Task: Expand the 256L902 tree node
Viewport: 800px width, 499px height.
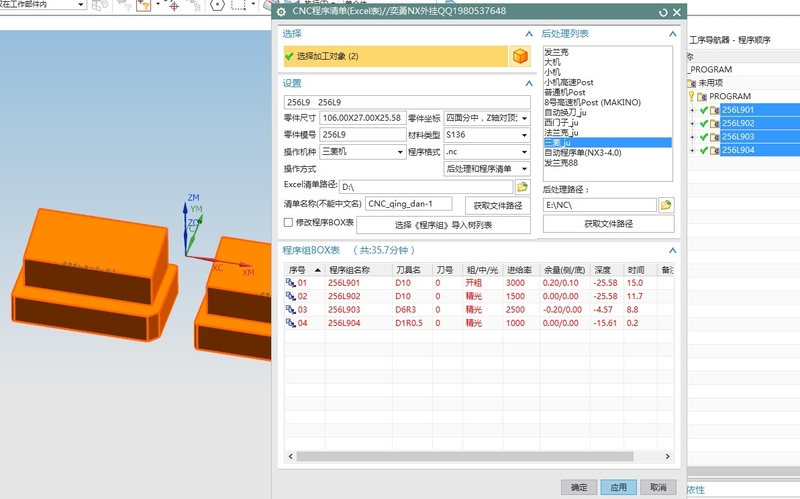Action: (x=692, y=123)
